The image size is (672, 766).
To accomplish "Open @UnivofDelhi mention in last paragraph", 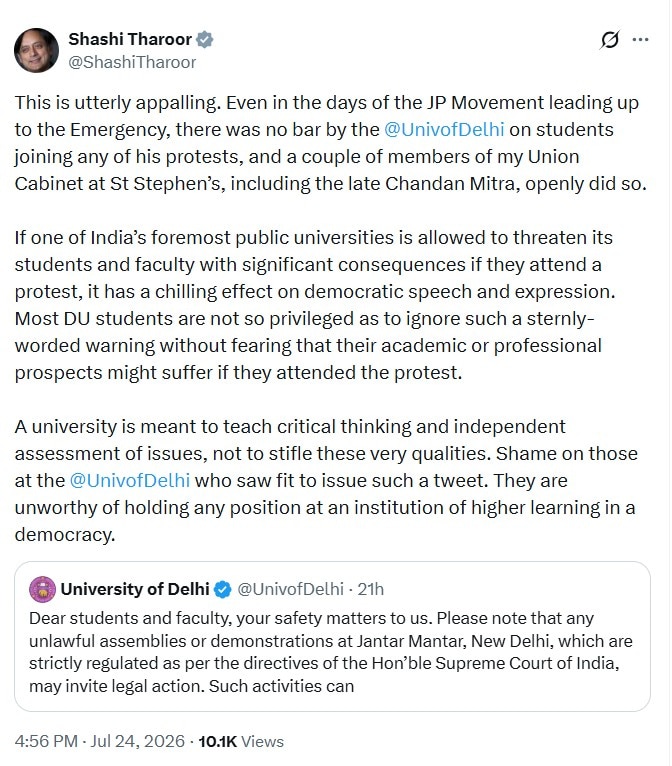I will point(129,480).
